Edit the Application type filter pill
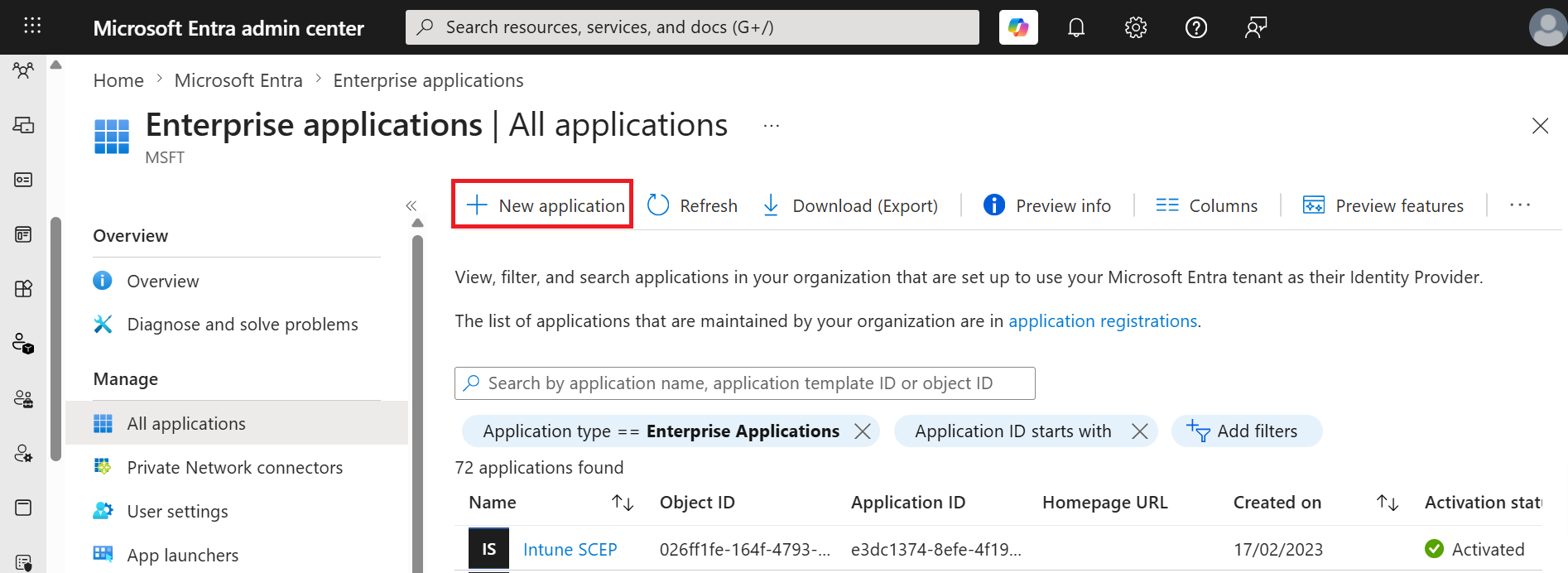 click(661, 431)
